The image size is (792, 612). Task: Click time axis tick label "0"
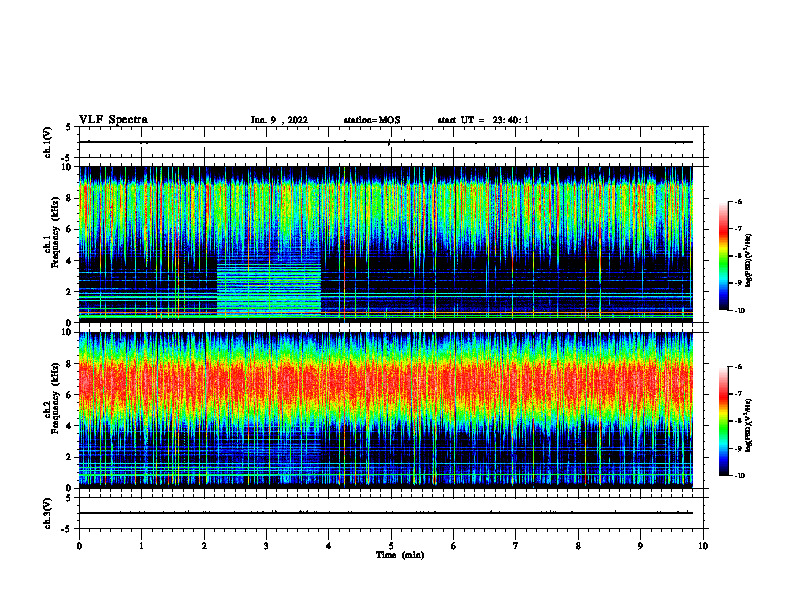79,546
